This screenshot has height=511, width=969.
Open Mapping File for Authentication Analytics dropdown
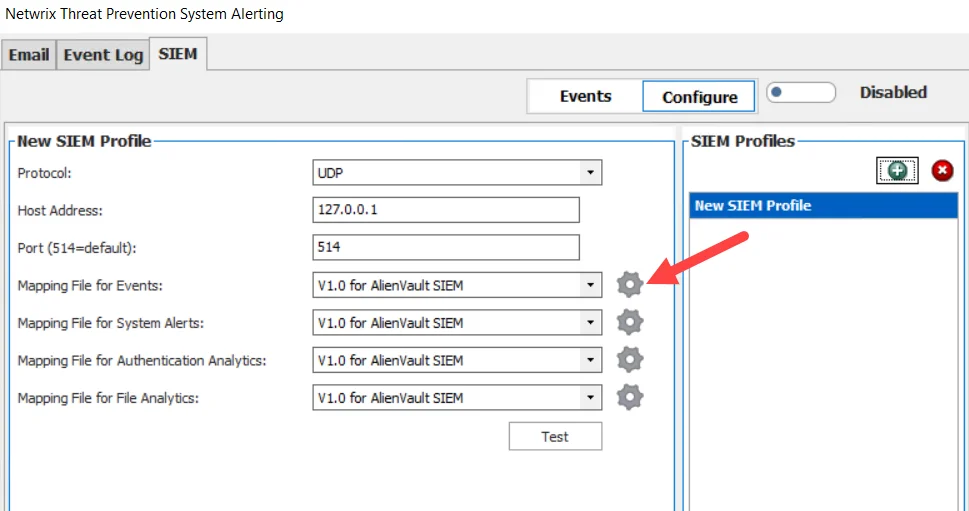pos(590,360)
